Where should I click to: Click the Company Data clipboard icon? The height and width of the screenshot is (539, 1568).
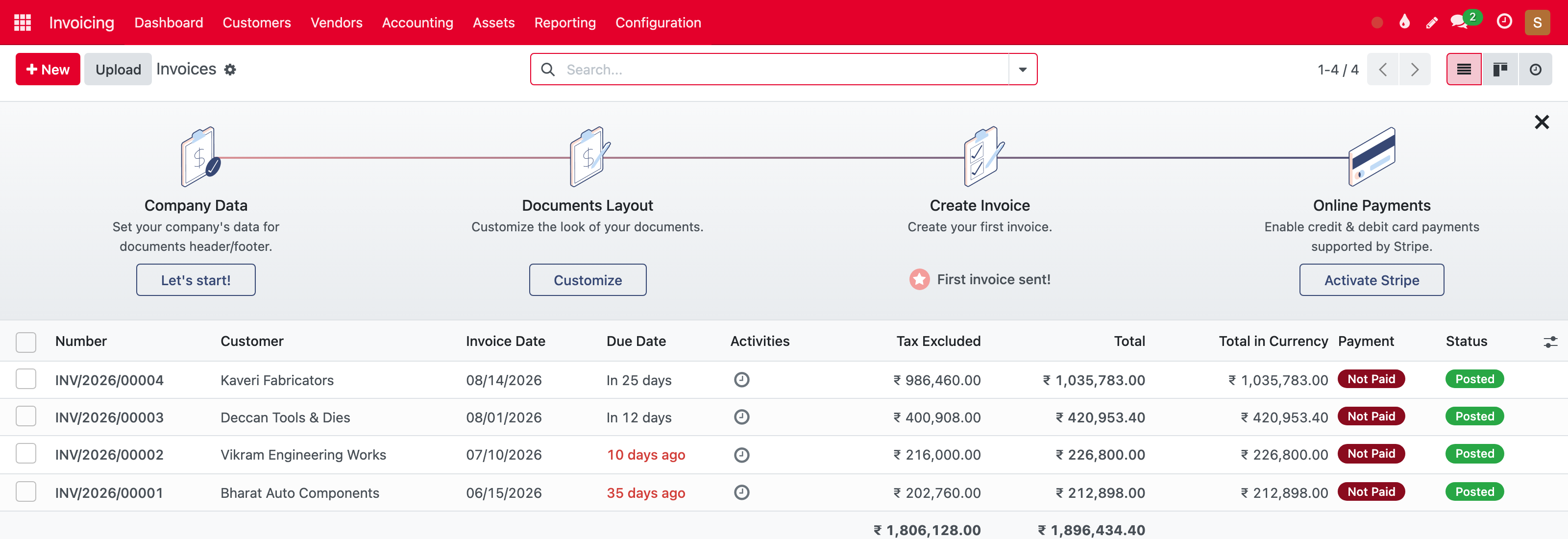(x=200, y=156)
